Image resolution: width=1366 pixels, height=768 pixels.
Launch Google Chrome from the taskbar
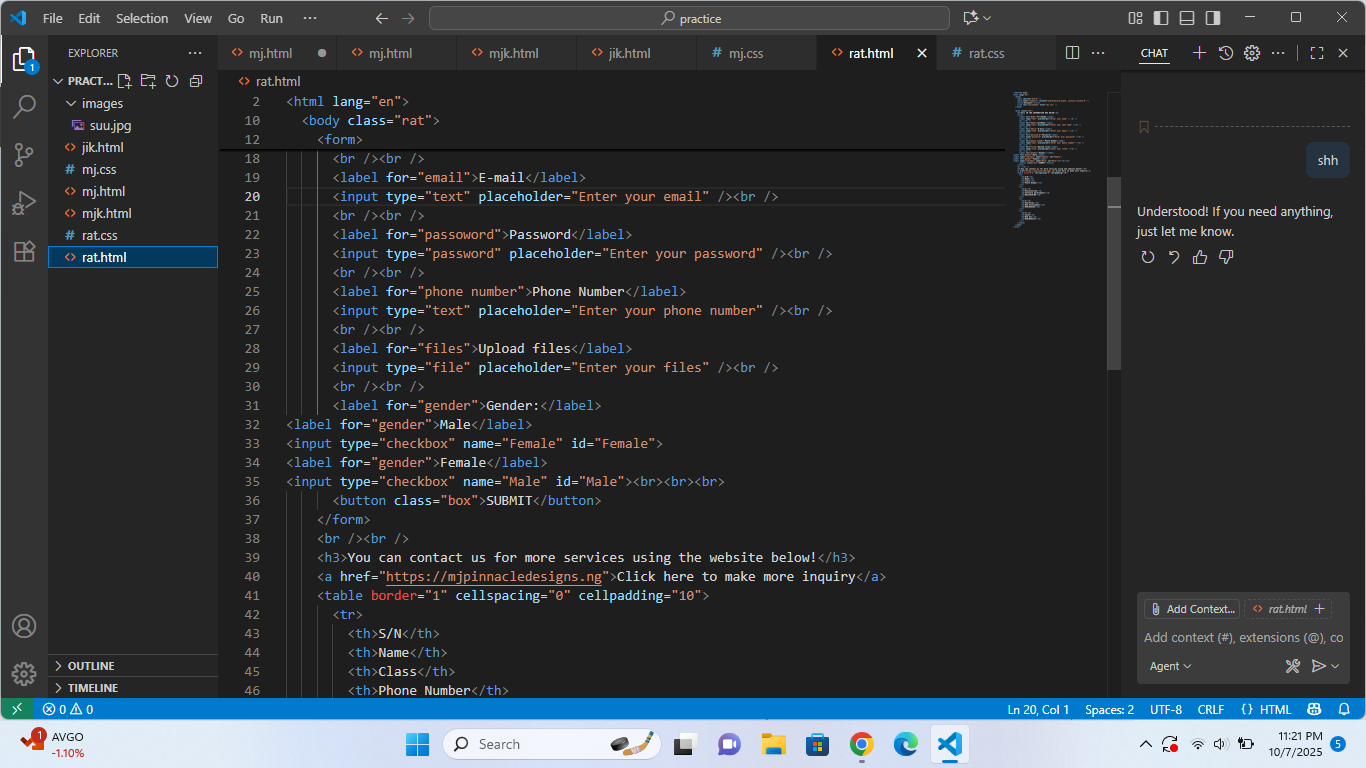(x=860, y=744)
